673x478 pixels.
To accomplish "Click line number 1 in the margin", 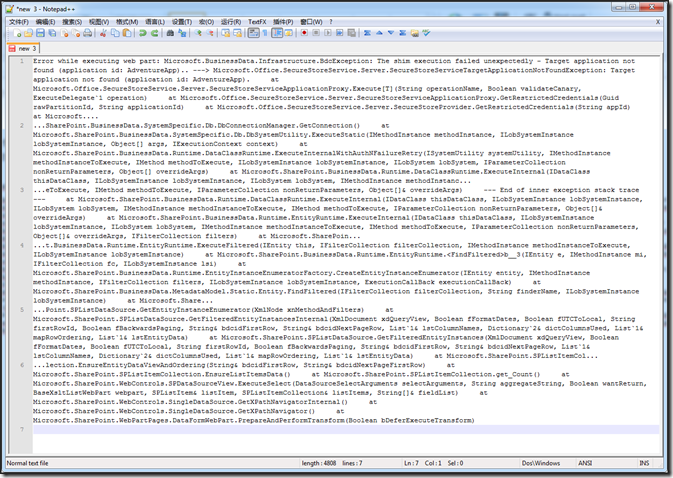I will pyautogui.click(x=22, y=61).
